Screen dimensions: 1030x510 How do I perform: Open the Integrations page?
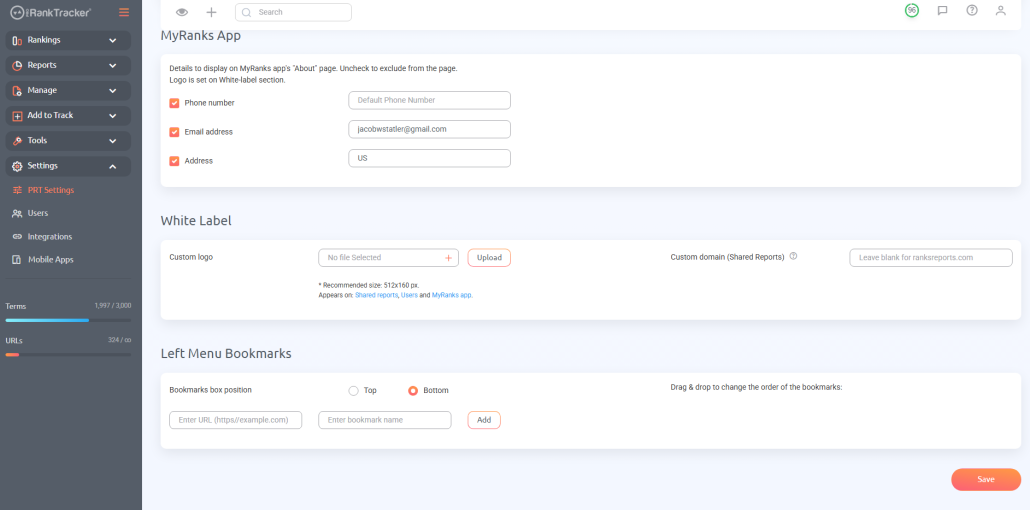(50, 237)
